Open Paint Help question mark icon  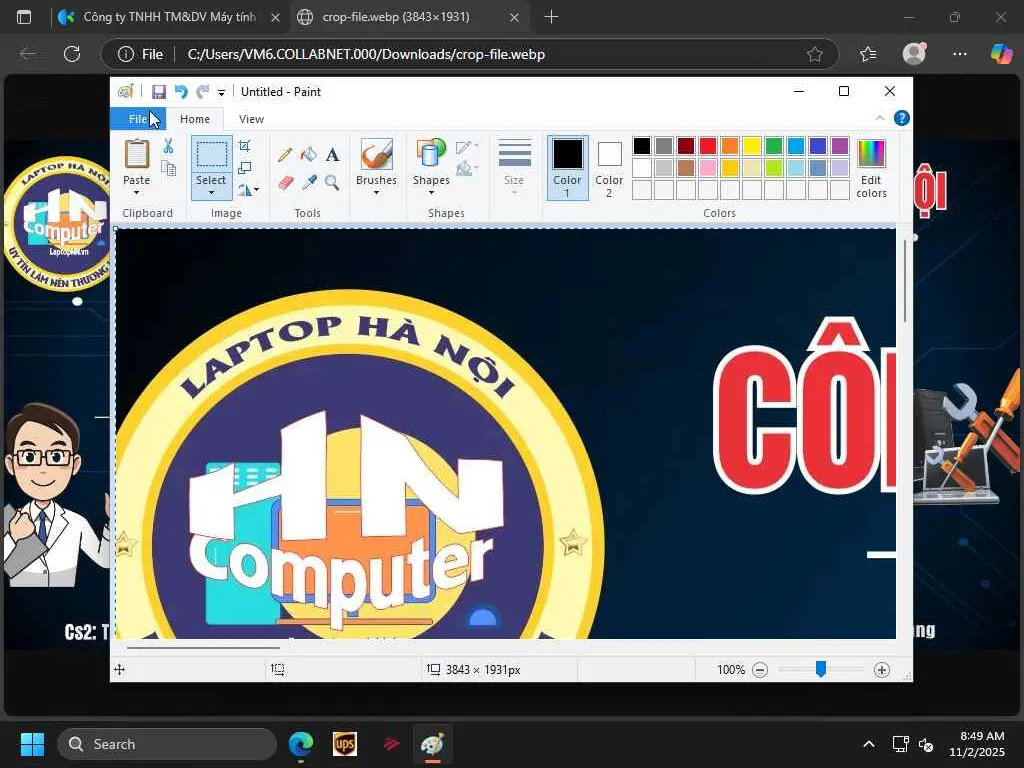(901, 118)
